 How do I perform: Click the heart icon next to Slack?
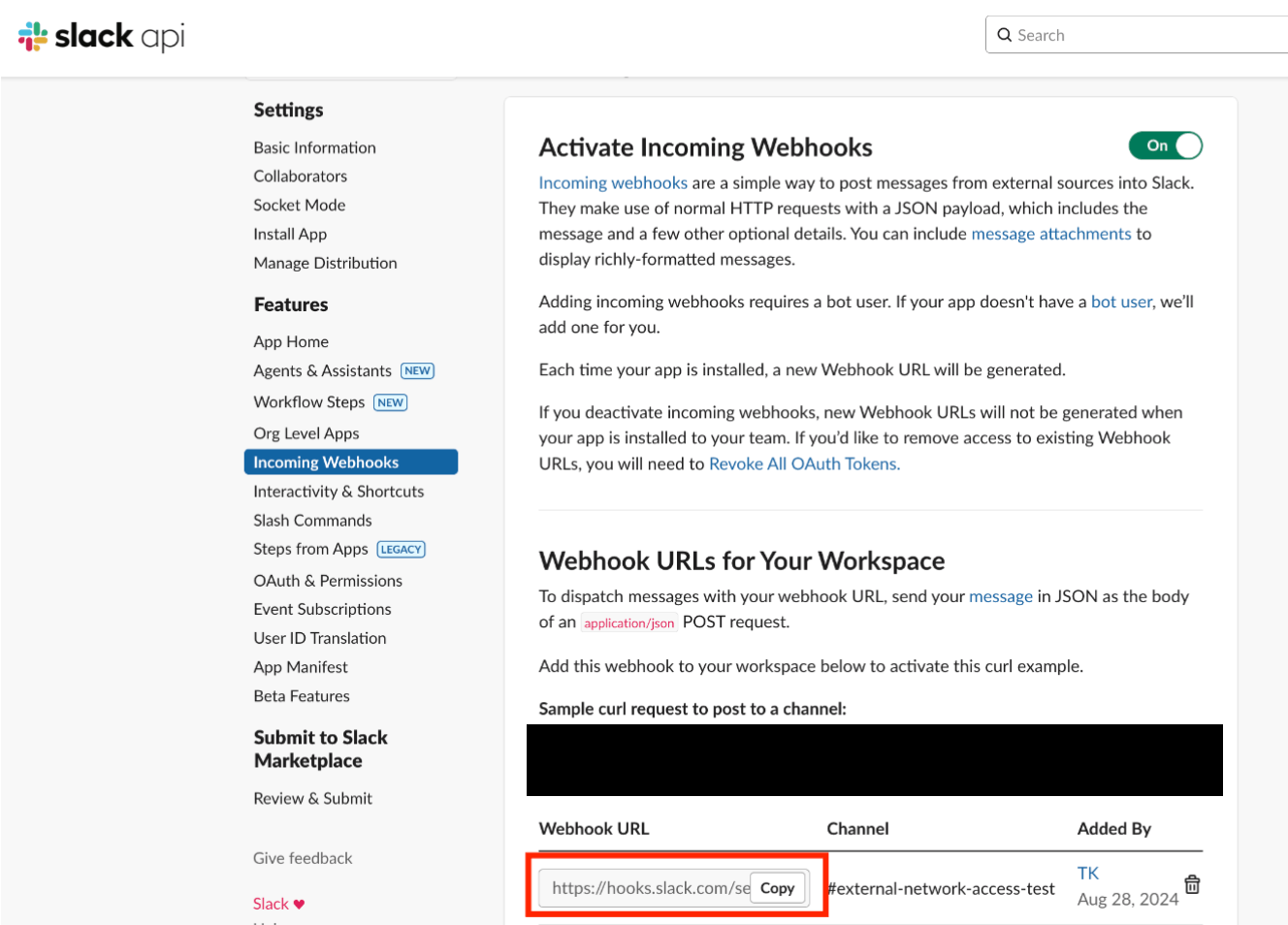(x=299, y=904)
